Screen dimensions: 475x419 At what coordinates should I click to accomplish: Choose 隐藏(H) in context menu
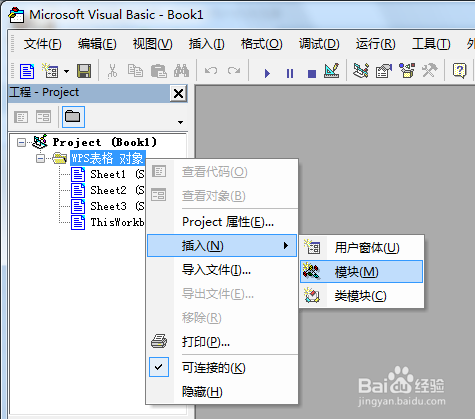pos(222,392)
